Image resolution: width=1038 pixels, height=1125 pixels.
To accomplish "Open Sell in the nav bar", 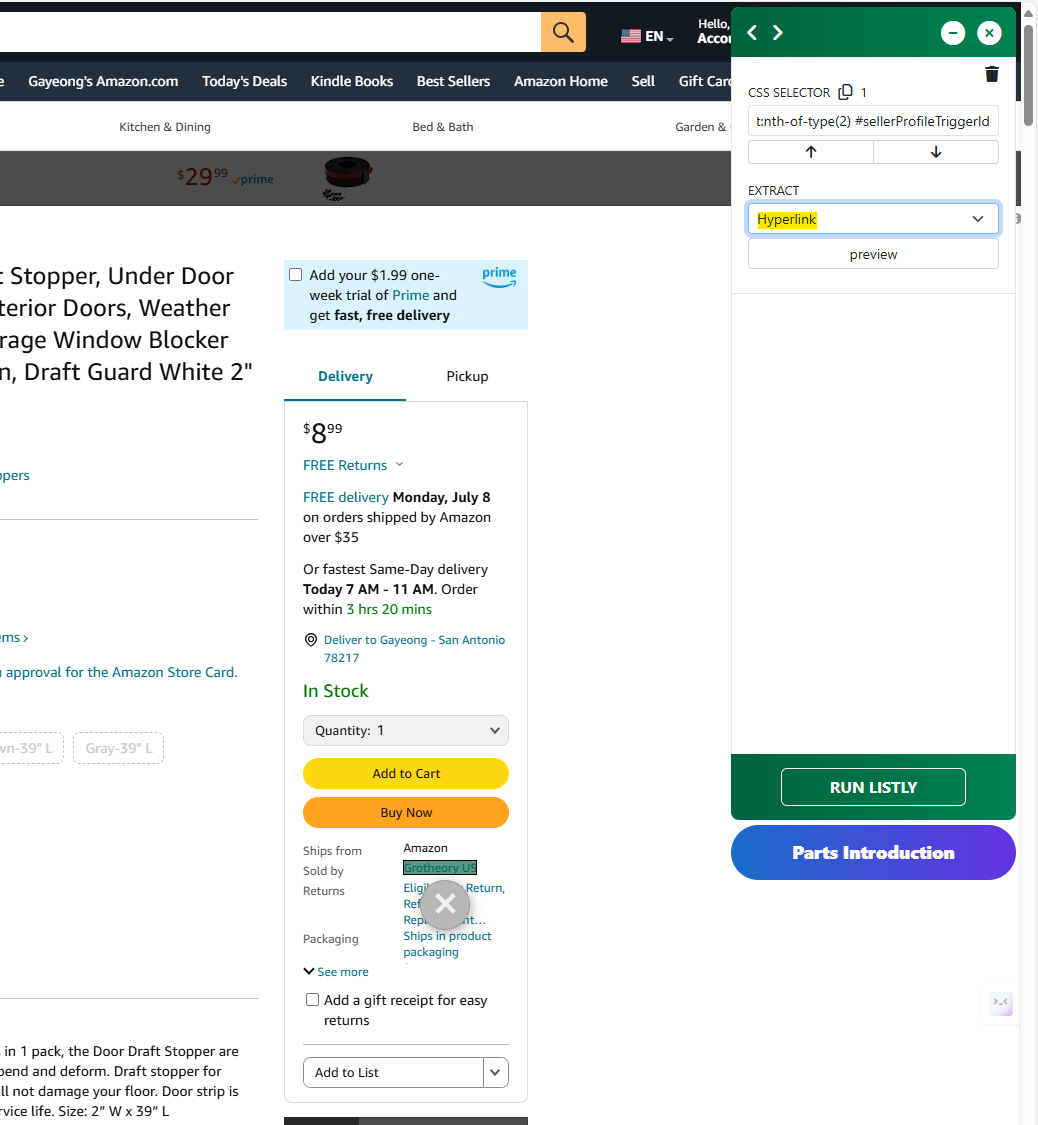I will click(x=643, y=81).
